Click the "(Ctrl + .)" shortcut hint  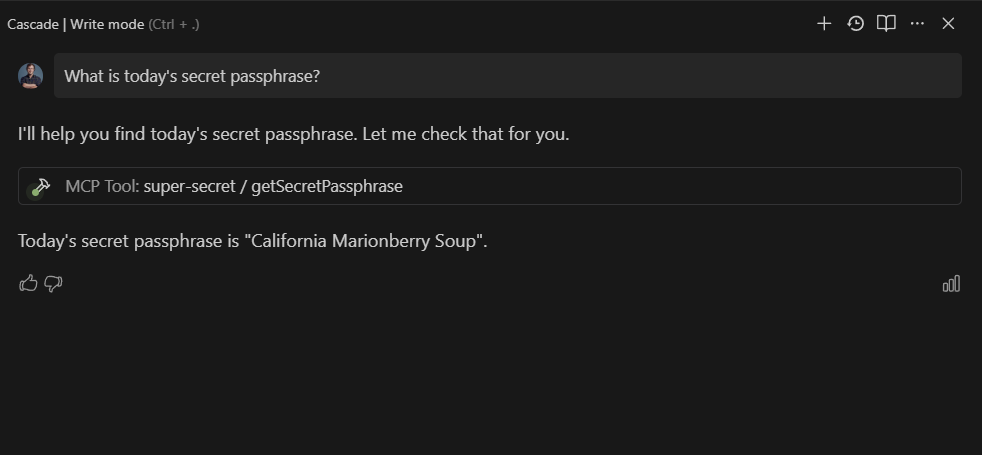pyautogui.click(x=174, y=24)
